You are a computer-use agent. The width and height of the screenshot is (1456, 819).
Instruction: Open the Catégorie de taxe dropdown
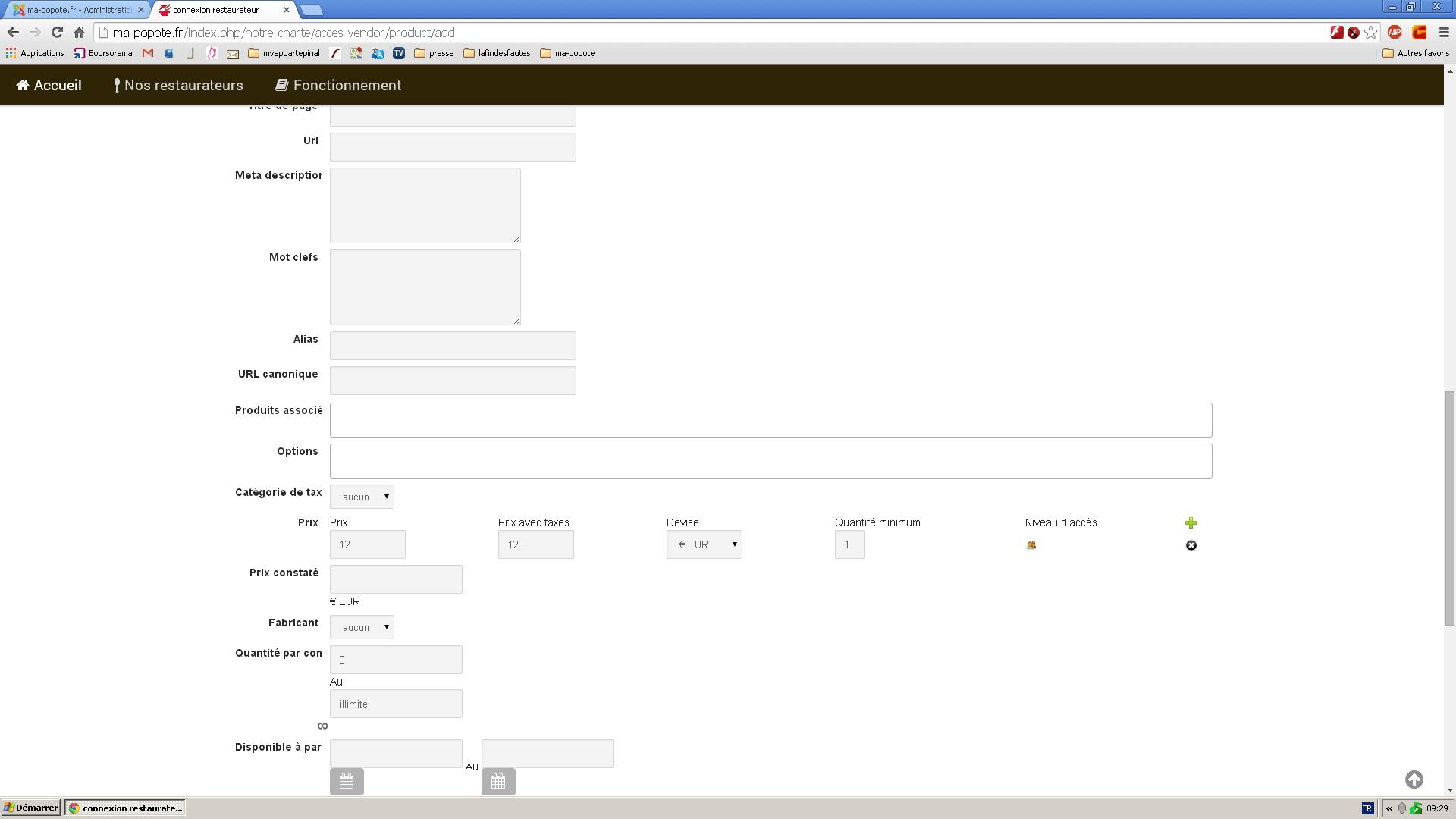coord(362,497)
